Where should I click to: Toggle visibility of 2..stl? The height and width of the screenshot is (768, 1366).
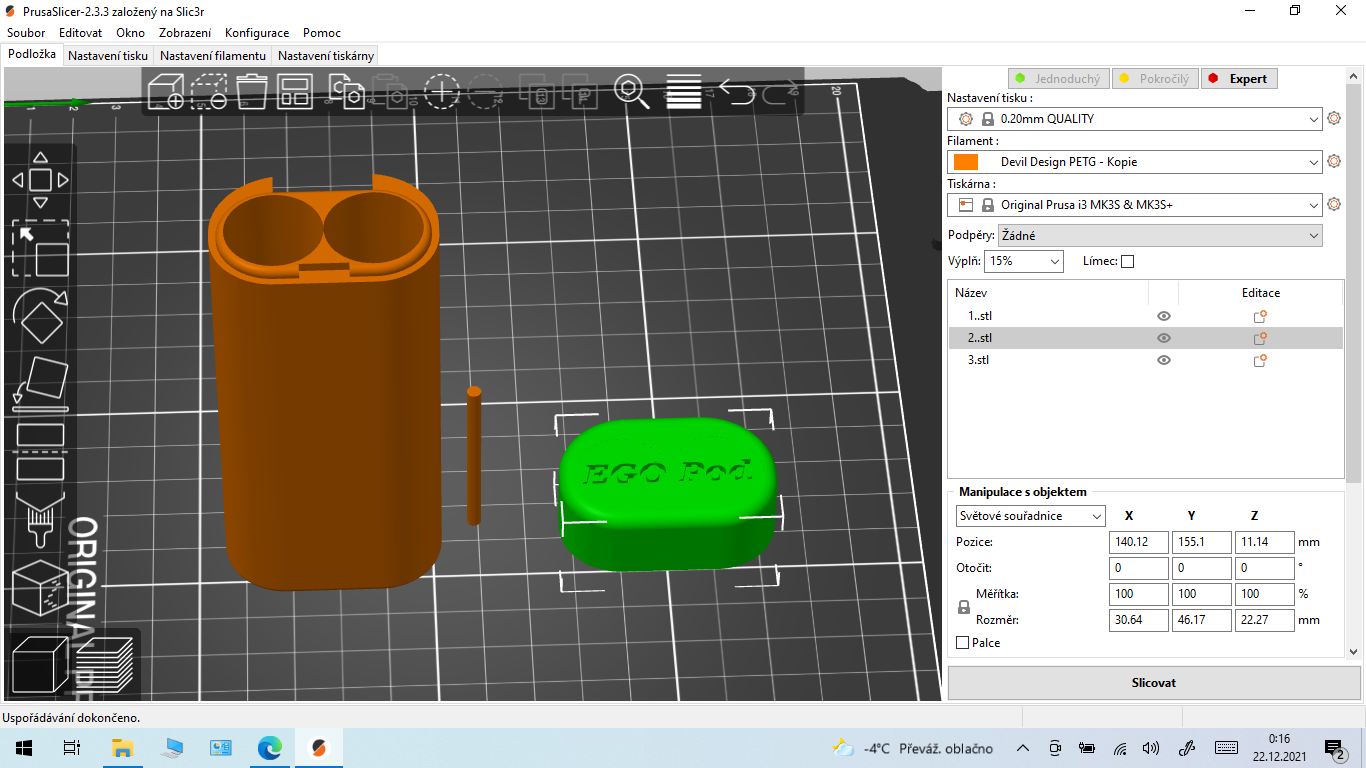[1164, 338]
